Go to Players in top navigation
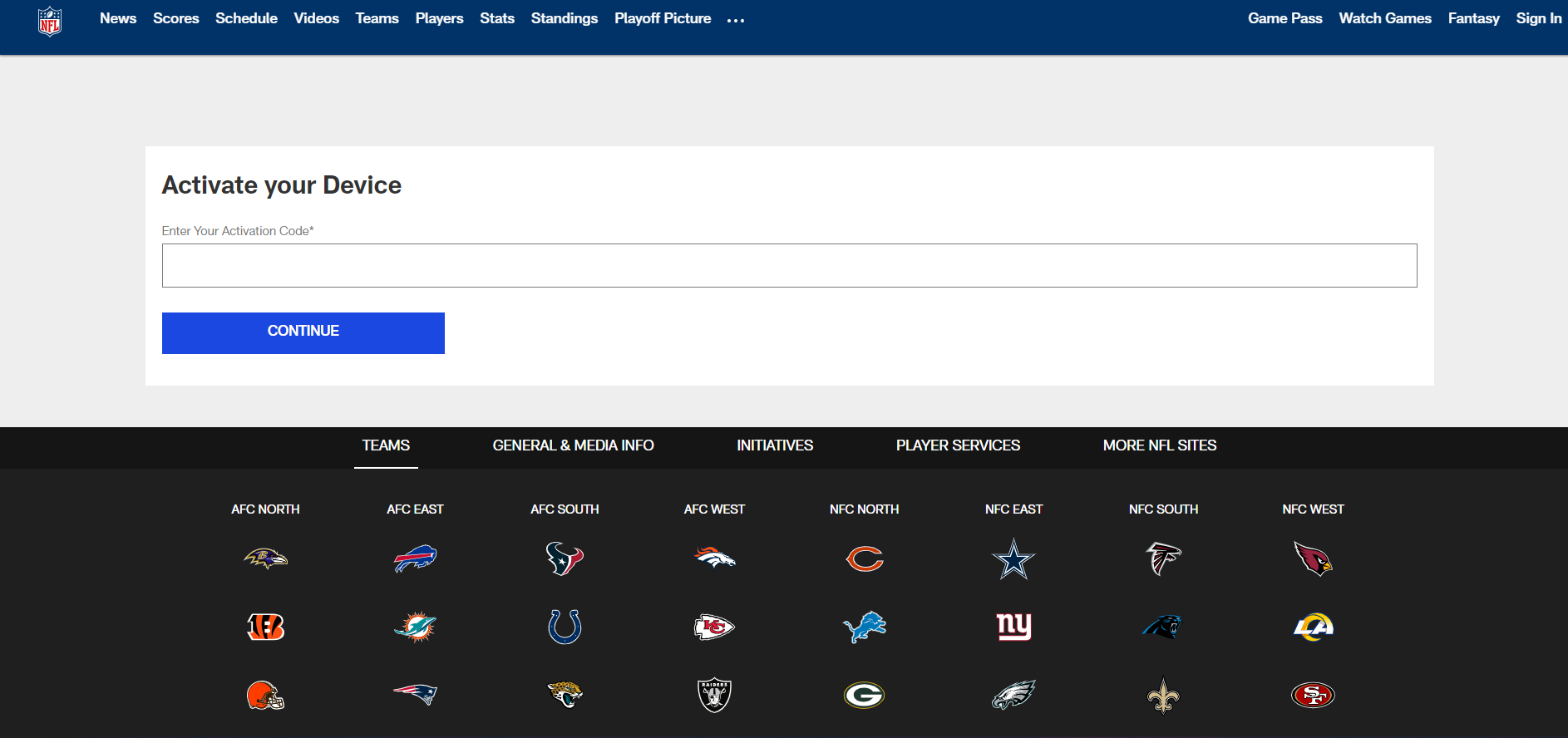This screenshot has height=738, width=1568. tap(439, 18)
